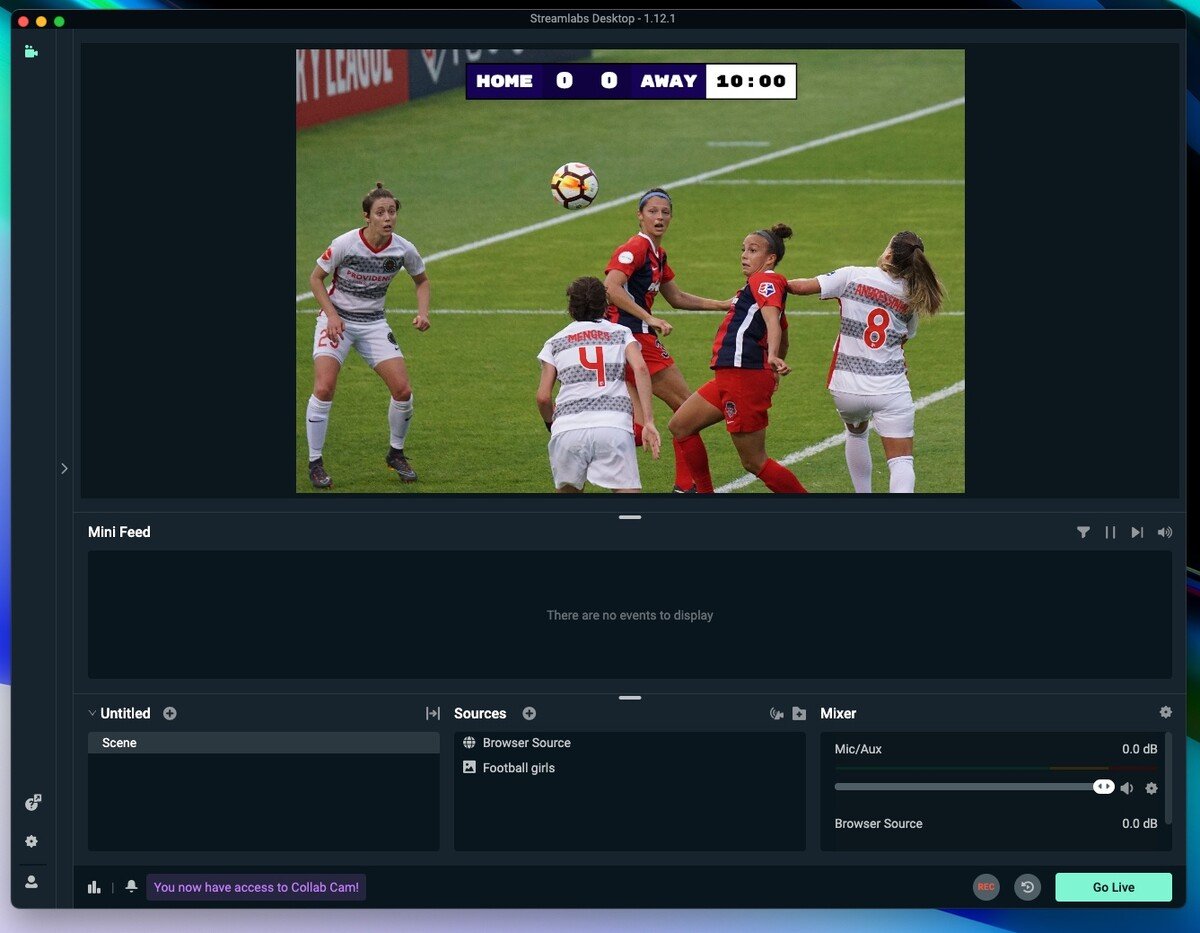This screenshot has height=933, width=1200.
Task: Mute the Mini Feed audio
Action: [x=1164, y=532]
